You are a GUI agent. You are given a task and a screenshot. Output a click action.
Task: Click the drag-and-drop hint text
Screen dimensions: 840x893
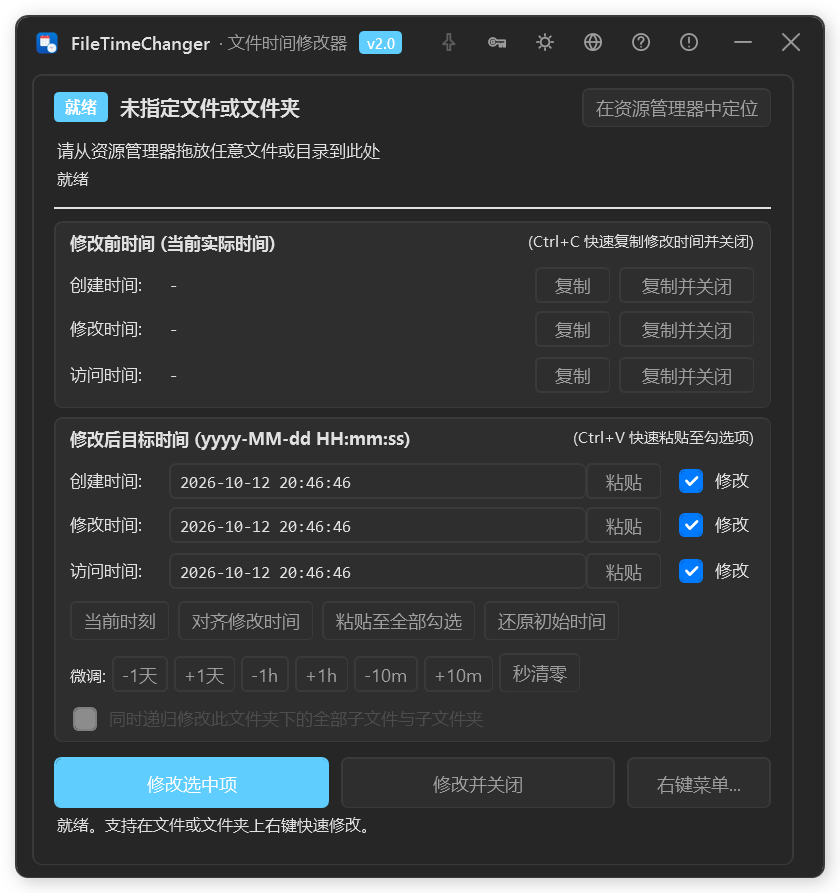(218, 151)
